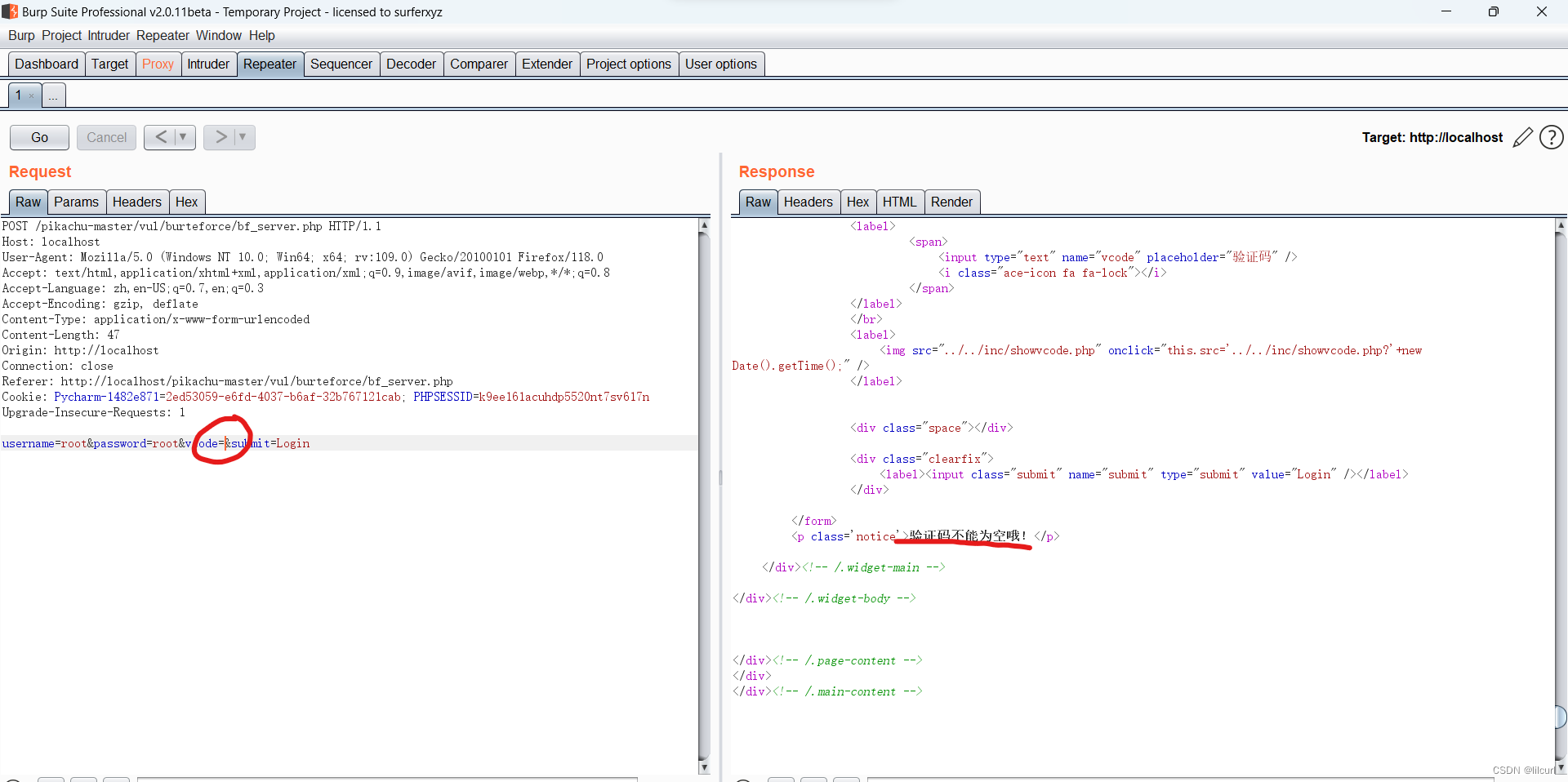Switch to the Dashboard tab
The height and width of the screenshot is (782, 1568).
click(x=47, y=64)
